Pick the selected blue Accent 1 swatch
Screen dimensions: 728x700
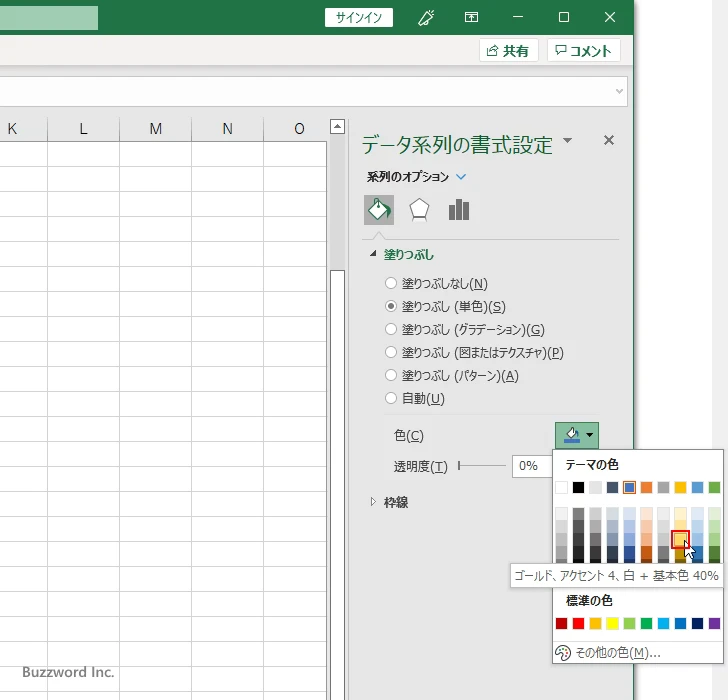tap(630, 487)
